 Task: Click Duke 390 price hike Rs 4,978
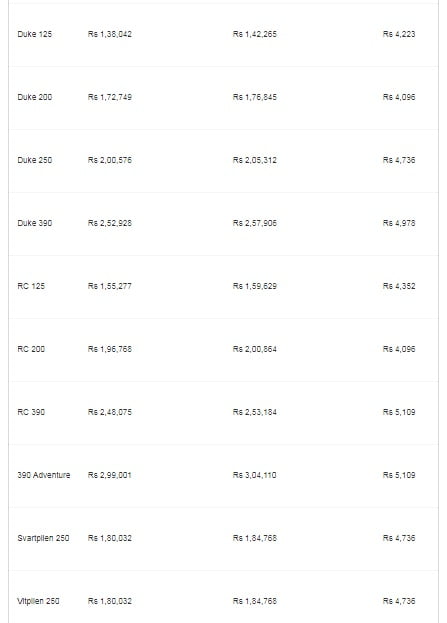coord(399,223)
